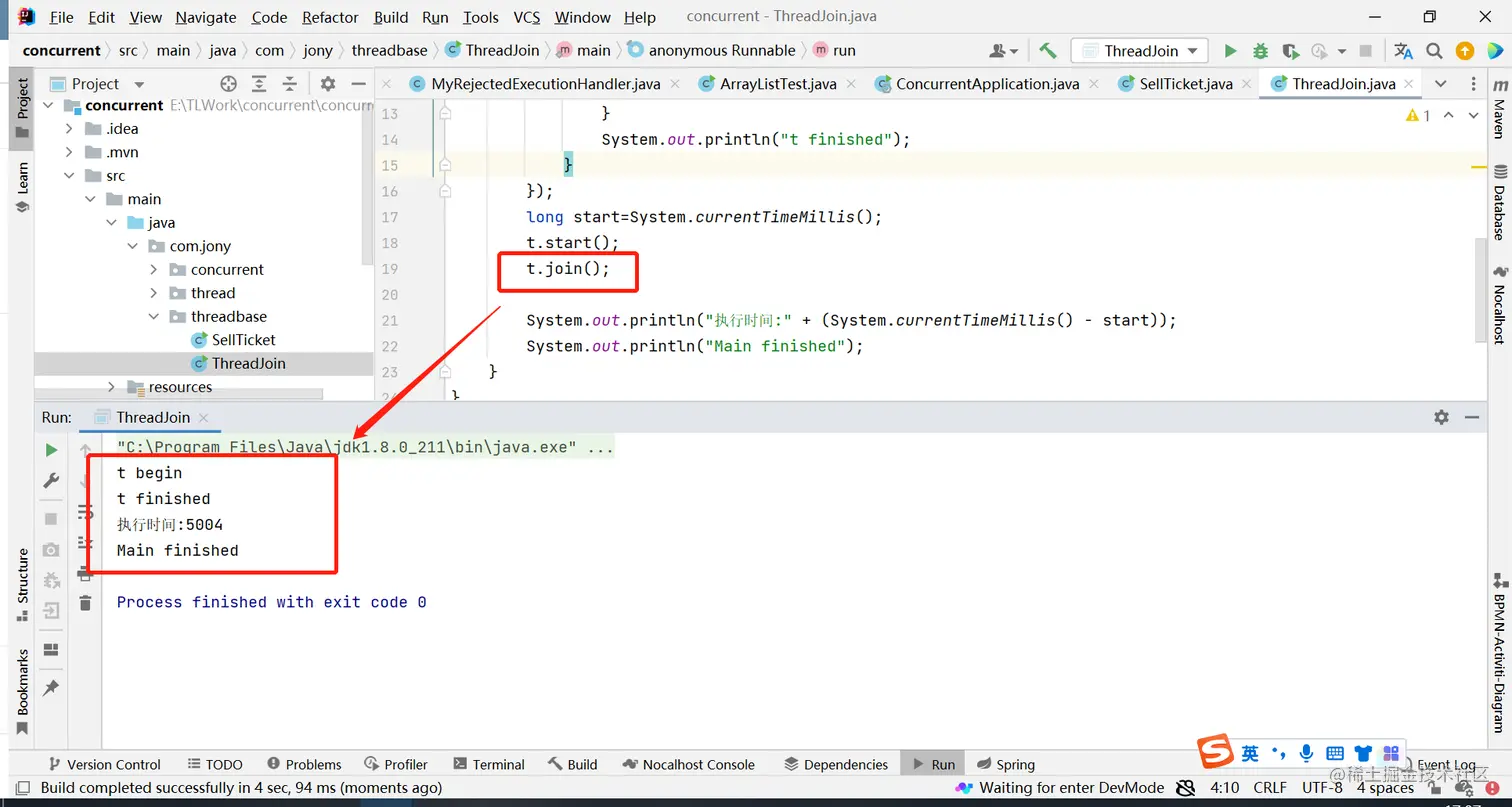Screen dimensions: 1512x807
Task: Close the ThreadJoin.java editor tab
Action: pos(1408,84)
